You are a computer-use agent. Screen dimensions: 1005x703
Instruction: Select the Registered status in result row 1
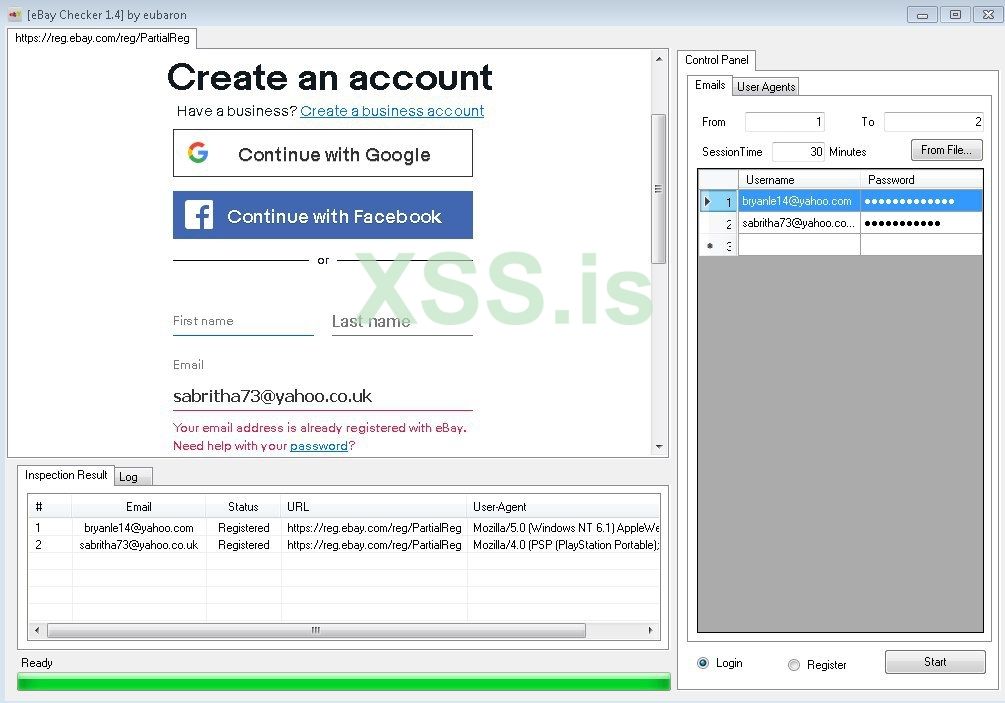point(244,527)
